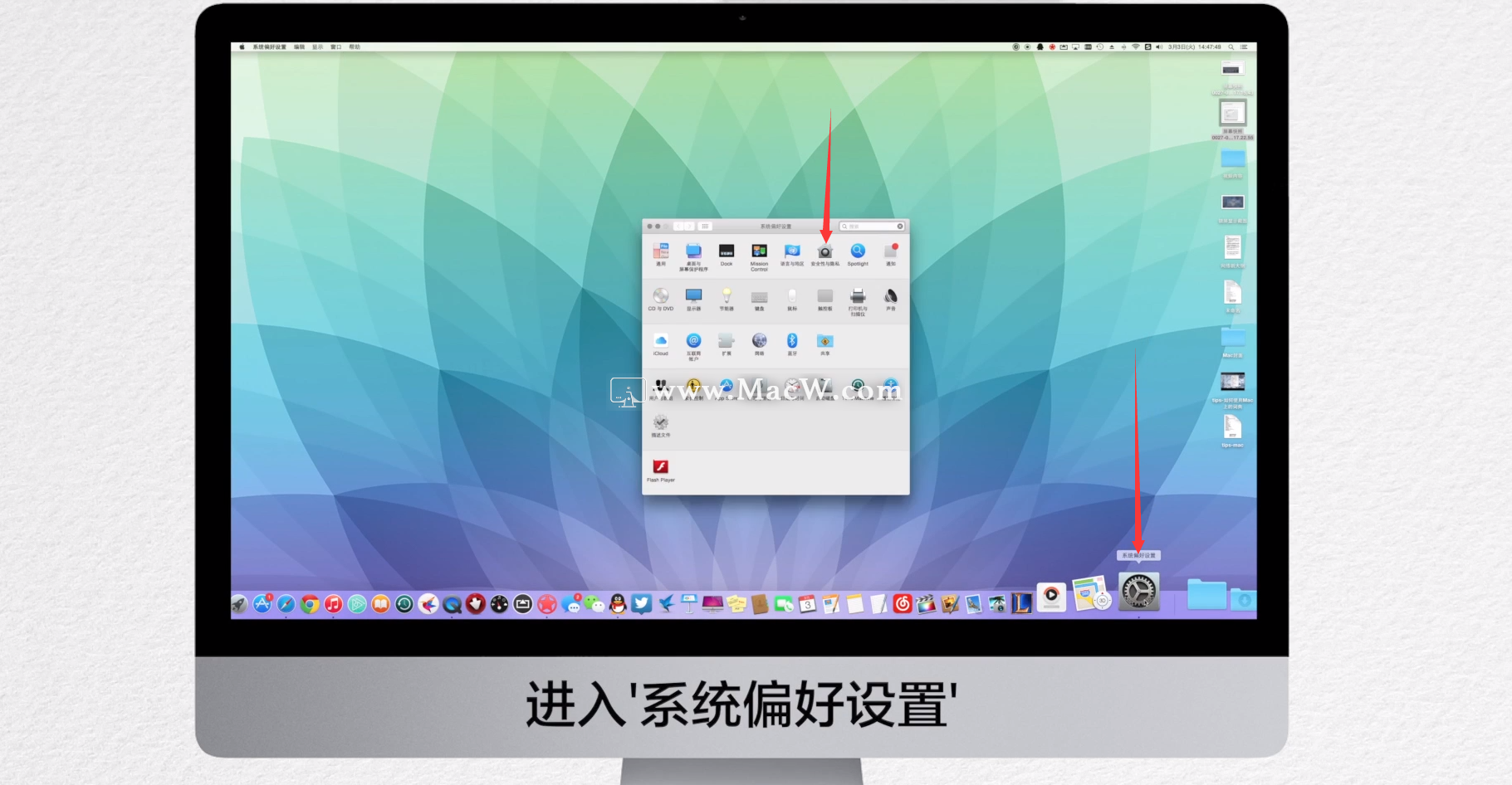Launch Google Chrome from the Dock

coord(310,604)
